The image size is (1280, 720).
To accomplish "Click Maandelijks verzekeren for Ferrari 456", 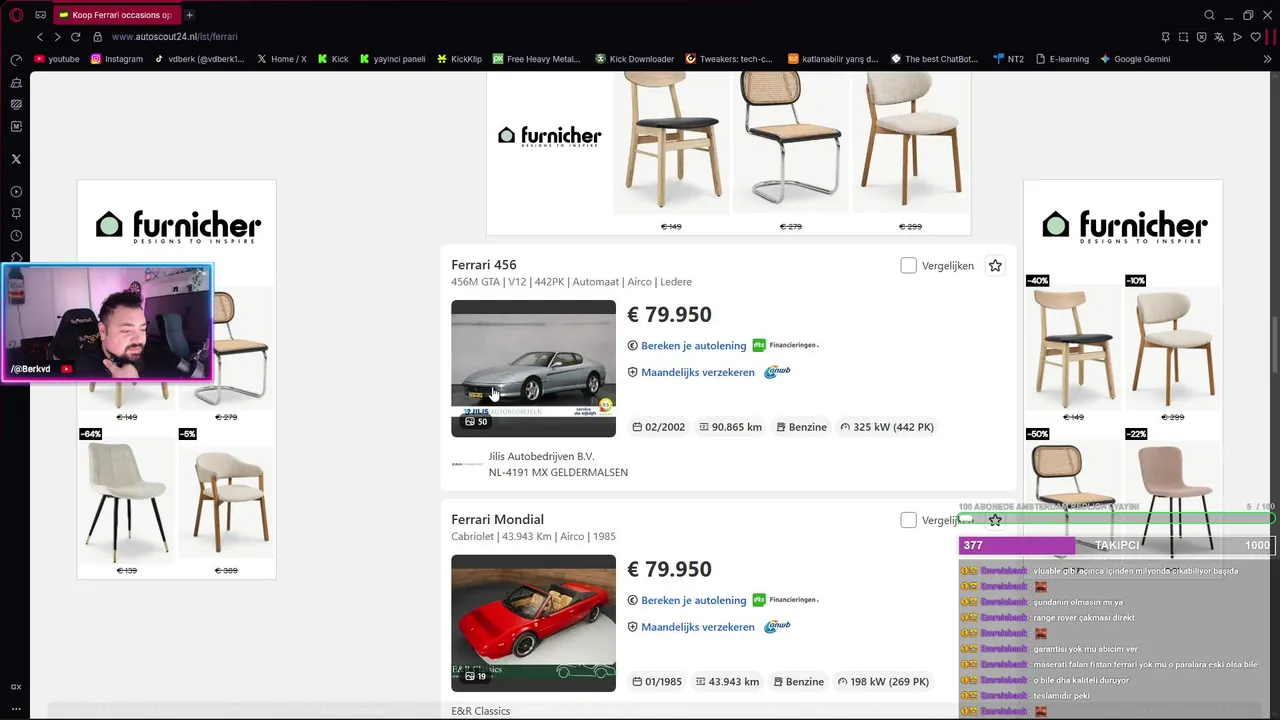I will point(698,372).
